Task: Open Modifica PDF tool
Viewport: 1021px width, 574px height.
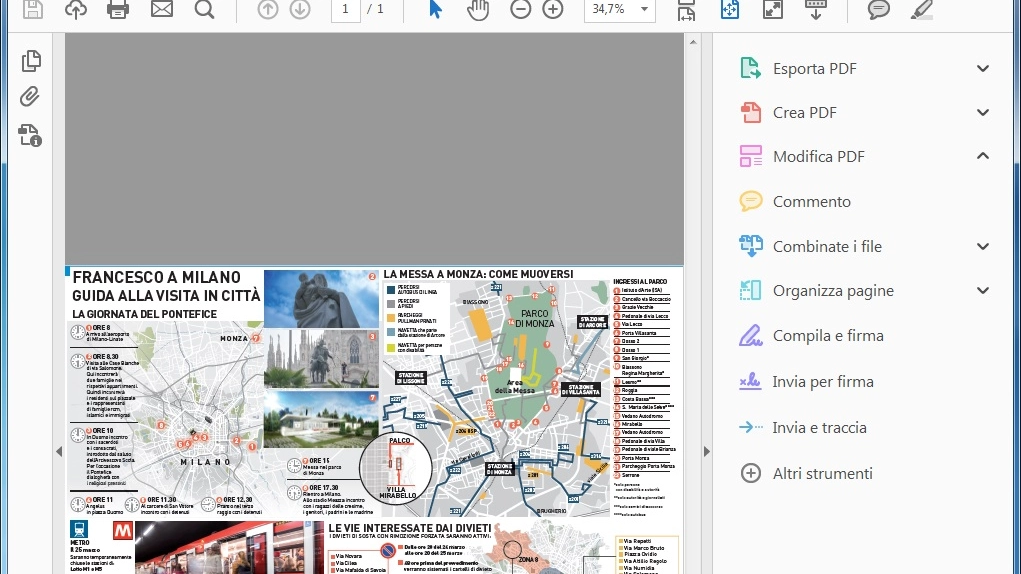Action: [818, 157]
